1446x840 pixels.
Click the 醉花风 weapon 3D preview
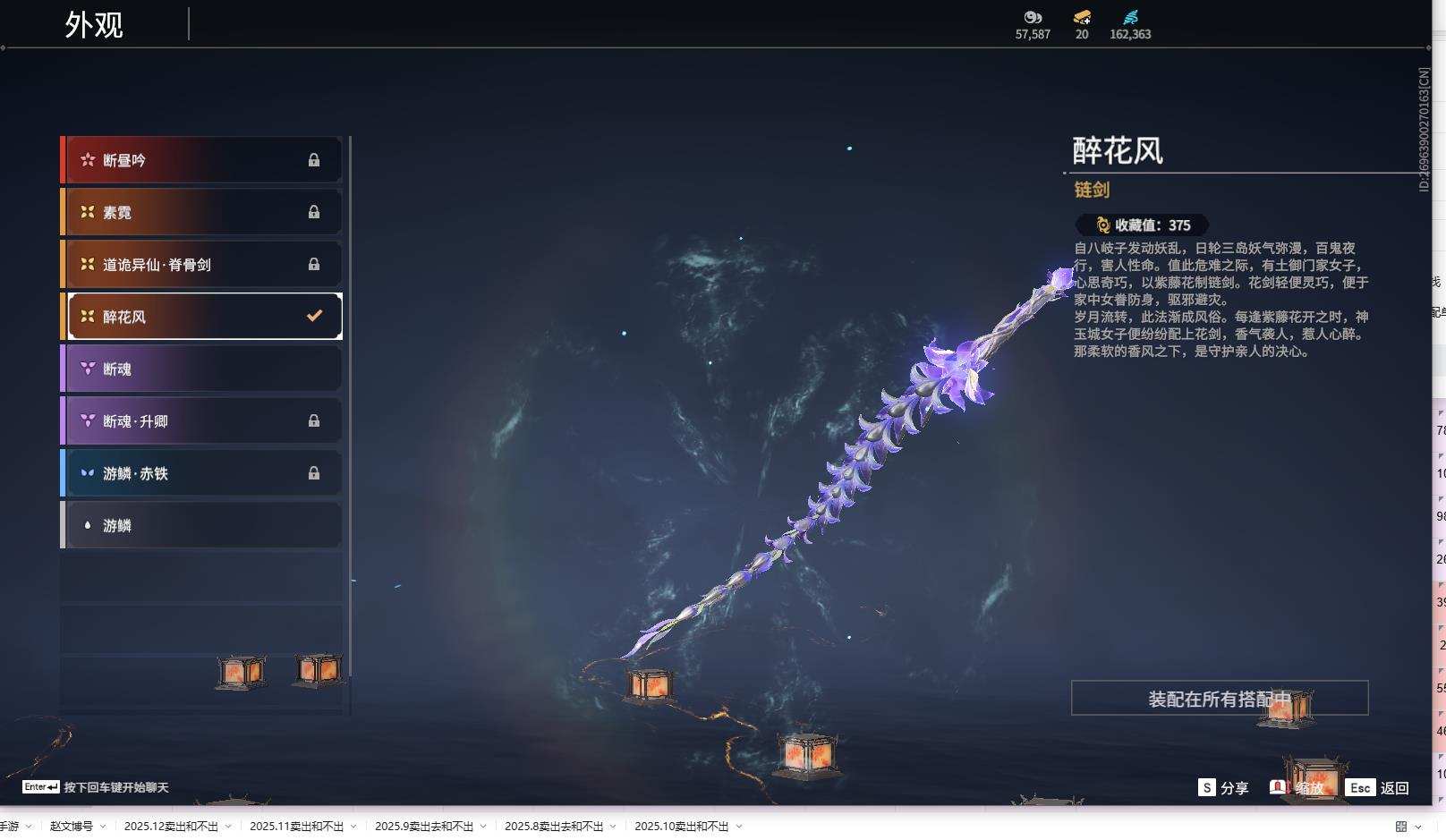(846, 462)
